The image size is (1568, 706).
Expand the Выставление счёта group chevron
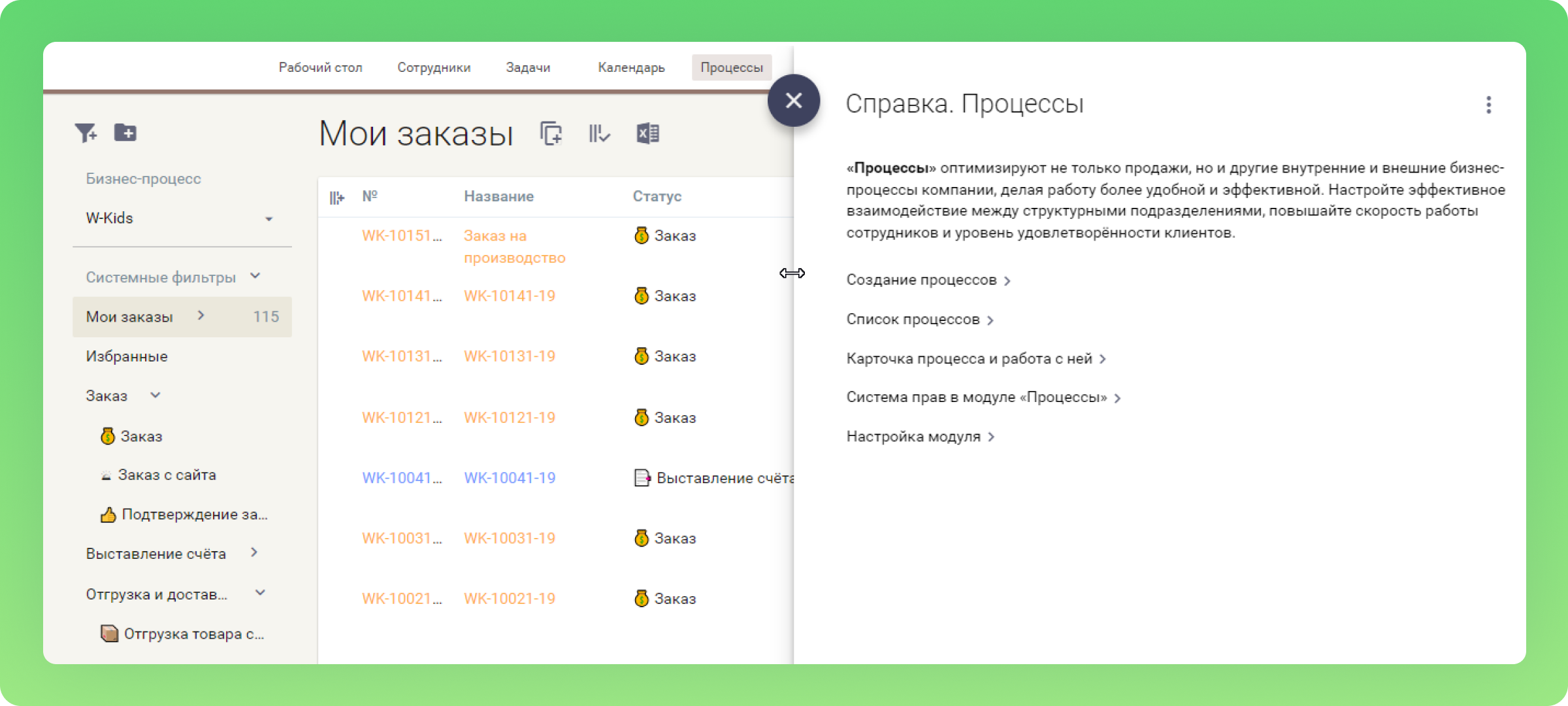[253, 553]
